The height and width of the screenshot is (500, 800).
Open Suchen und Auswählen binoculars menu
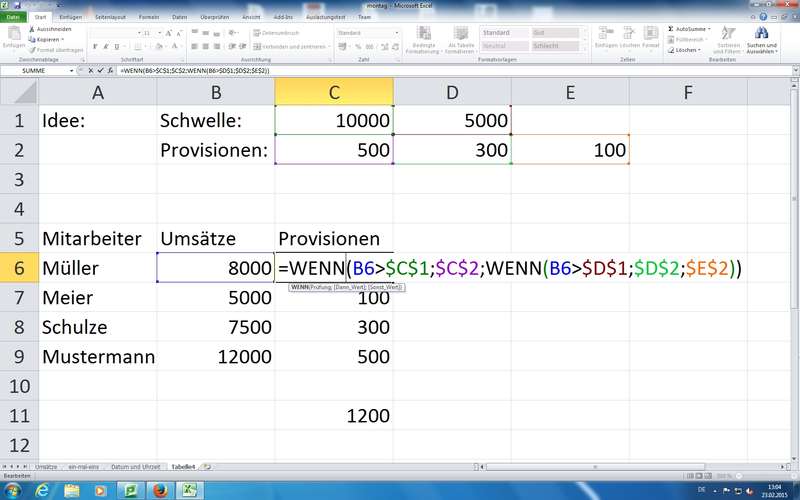762,40
